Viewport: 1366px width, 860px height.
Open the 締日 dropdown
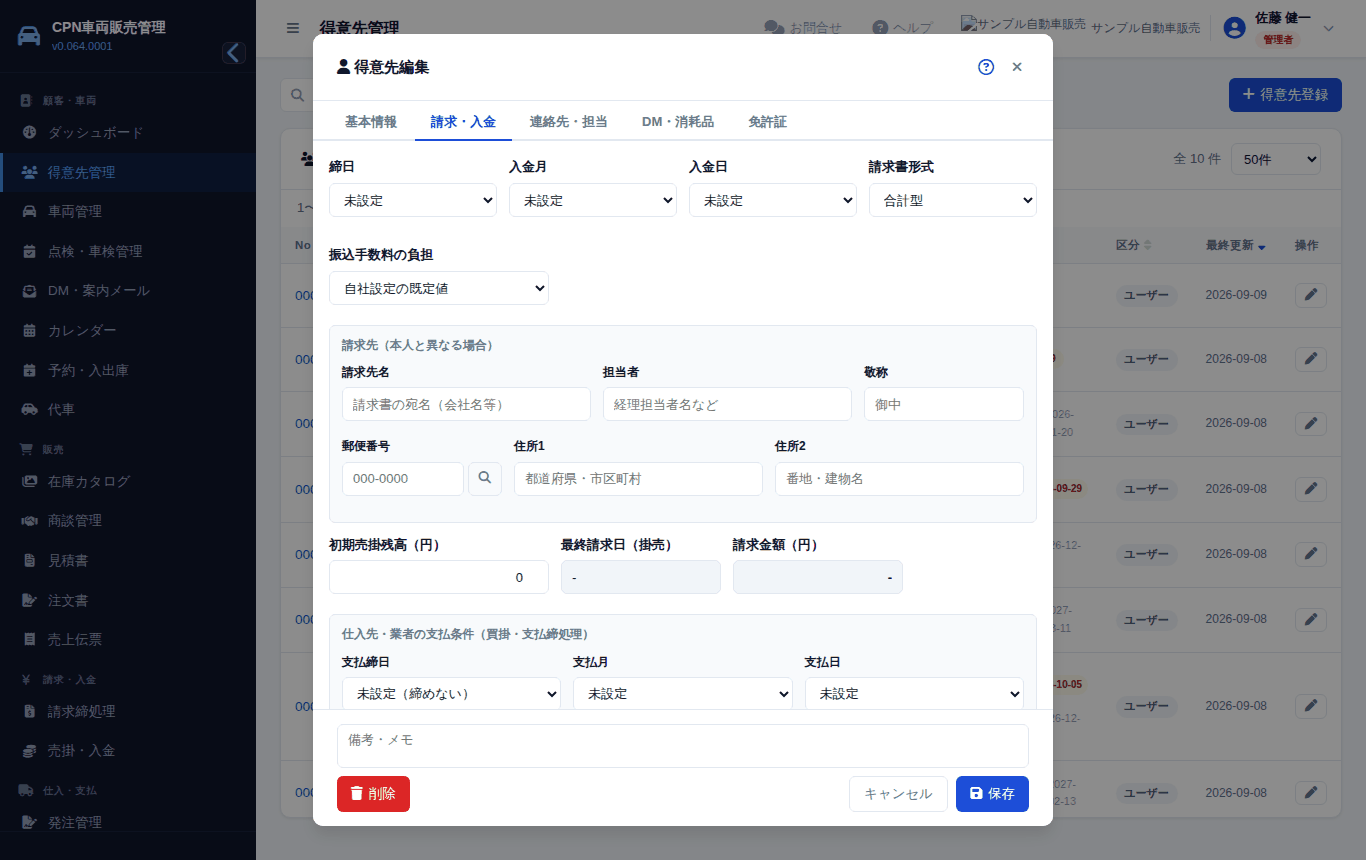point(413,200)
